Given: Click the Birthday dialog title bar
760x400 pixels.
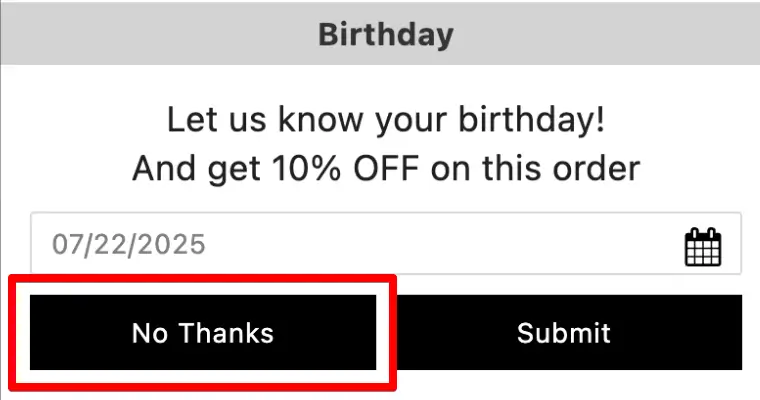Looking at the screenshot, I should [380, 34].
